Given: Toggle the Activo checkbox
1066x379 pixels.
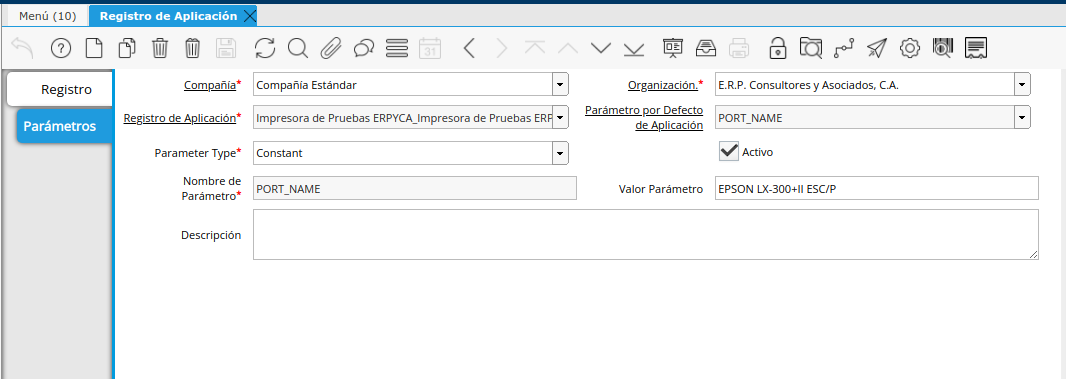Looking at the screenshot, I should click(729, 151).
